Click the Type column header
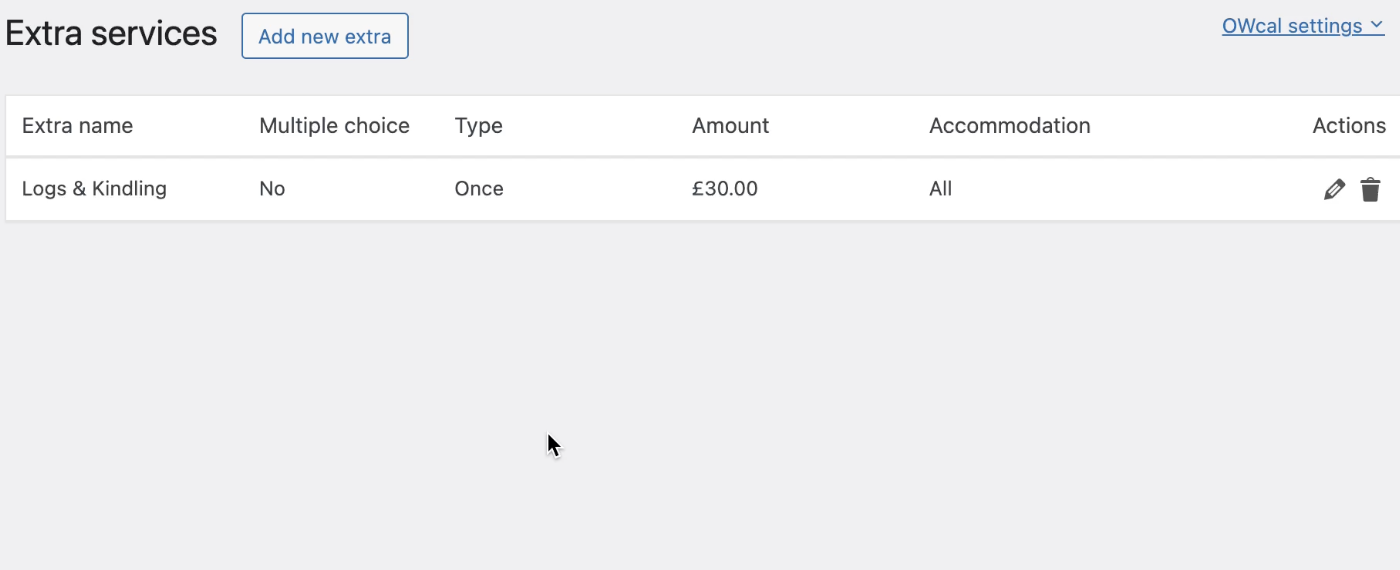Screen dimensions: 1400x570 tap(478, 126)
